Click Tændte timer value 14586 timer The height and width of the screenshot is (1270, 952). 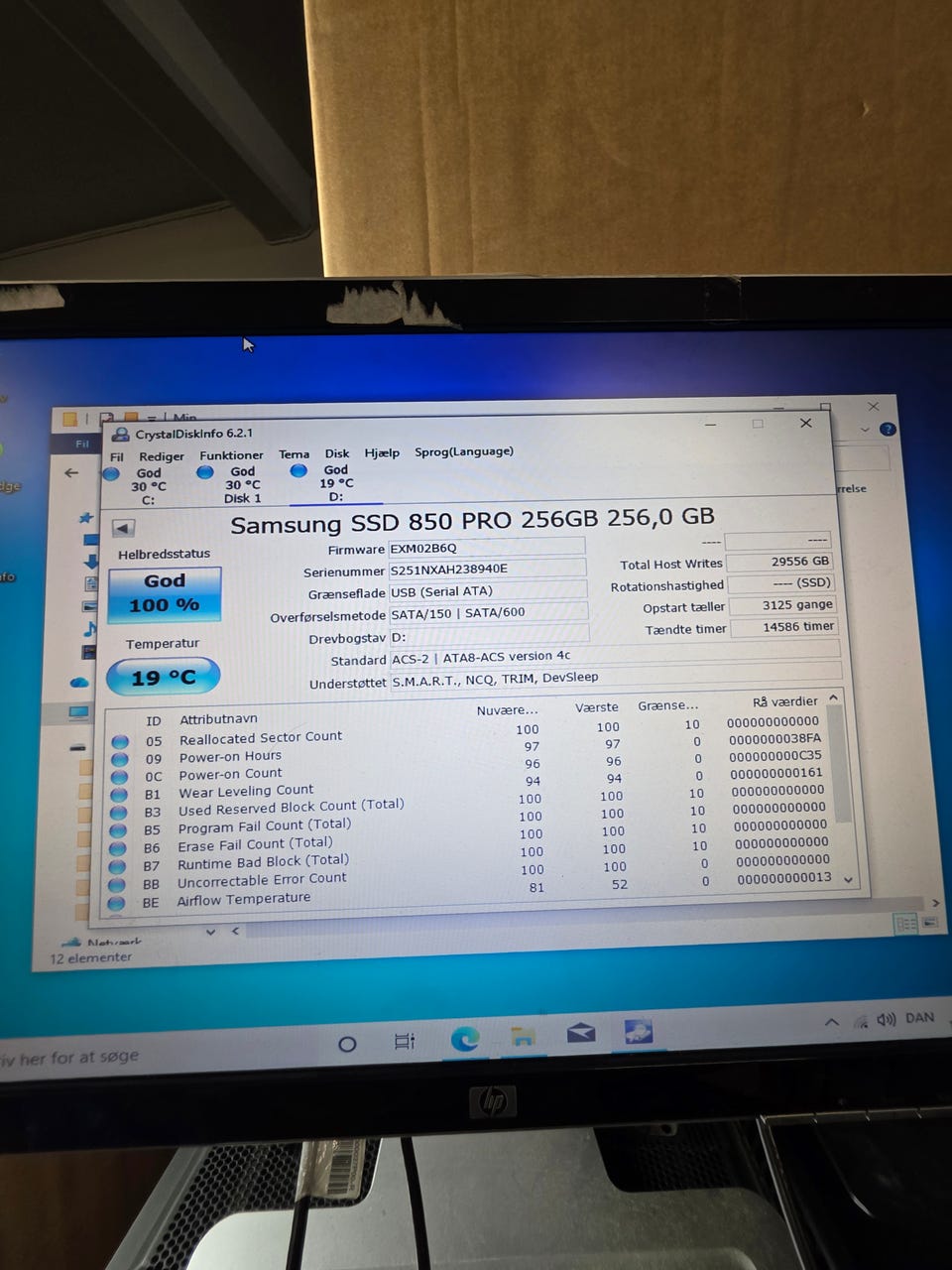click(x=783, y=627)
